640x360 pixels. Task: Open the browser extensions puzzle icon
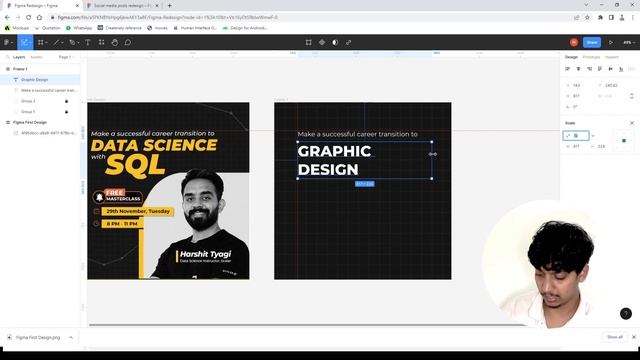click(x=600, y=18)
